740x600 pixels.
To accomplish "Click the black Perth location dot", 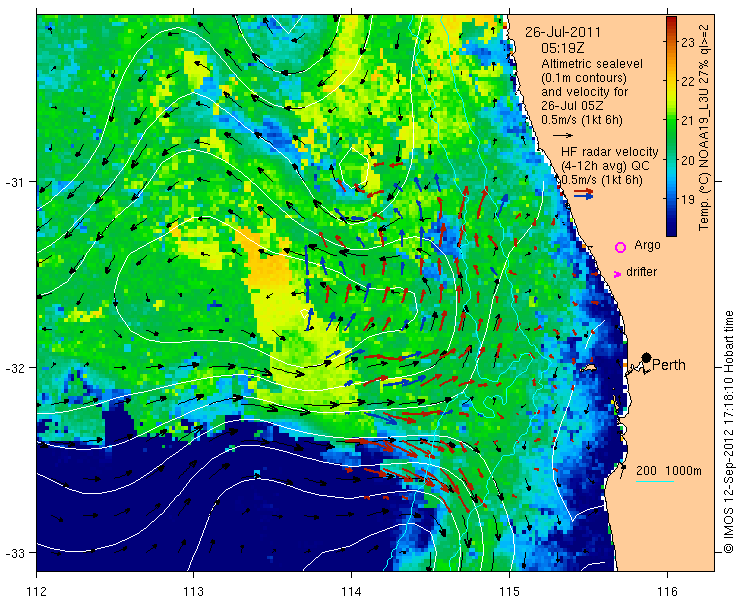I will click(x=647, y=357).
